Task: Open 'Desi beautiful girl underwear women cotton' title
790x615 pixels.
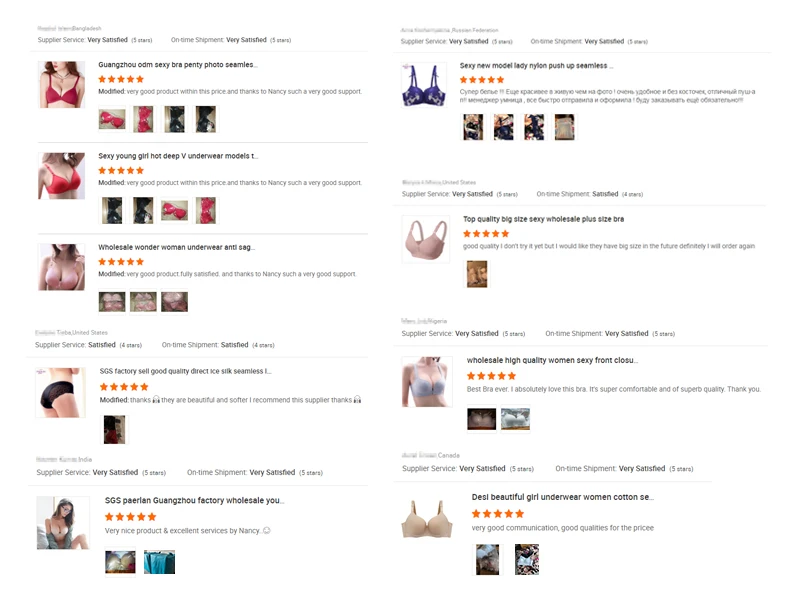Action: pyautogui.click(x=562, y=497)
